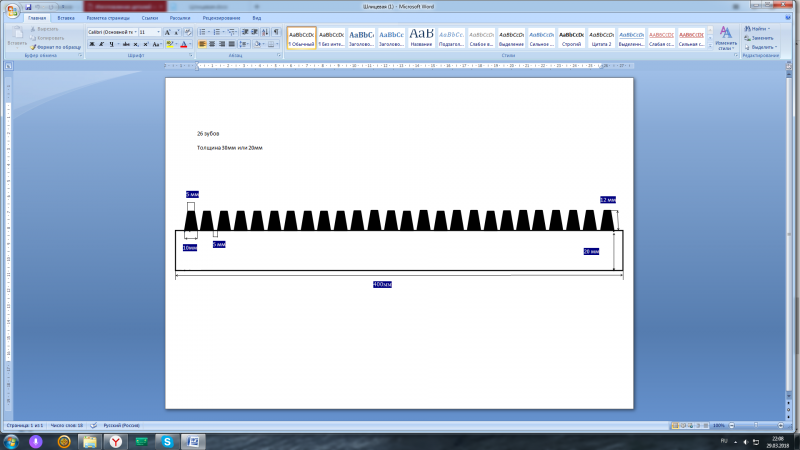
Task: Toggle italic formatting
Action: (102, 44)
